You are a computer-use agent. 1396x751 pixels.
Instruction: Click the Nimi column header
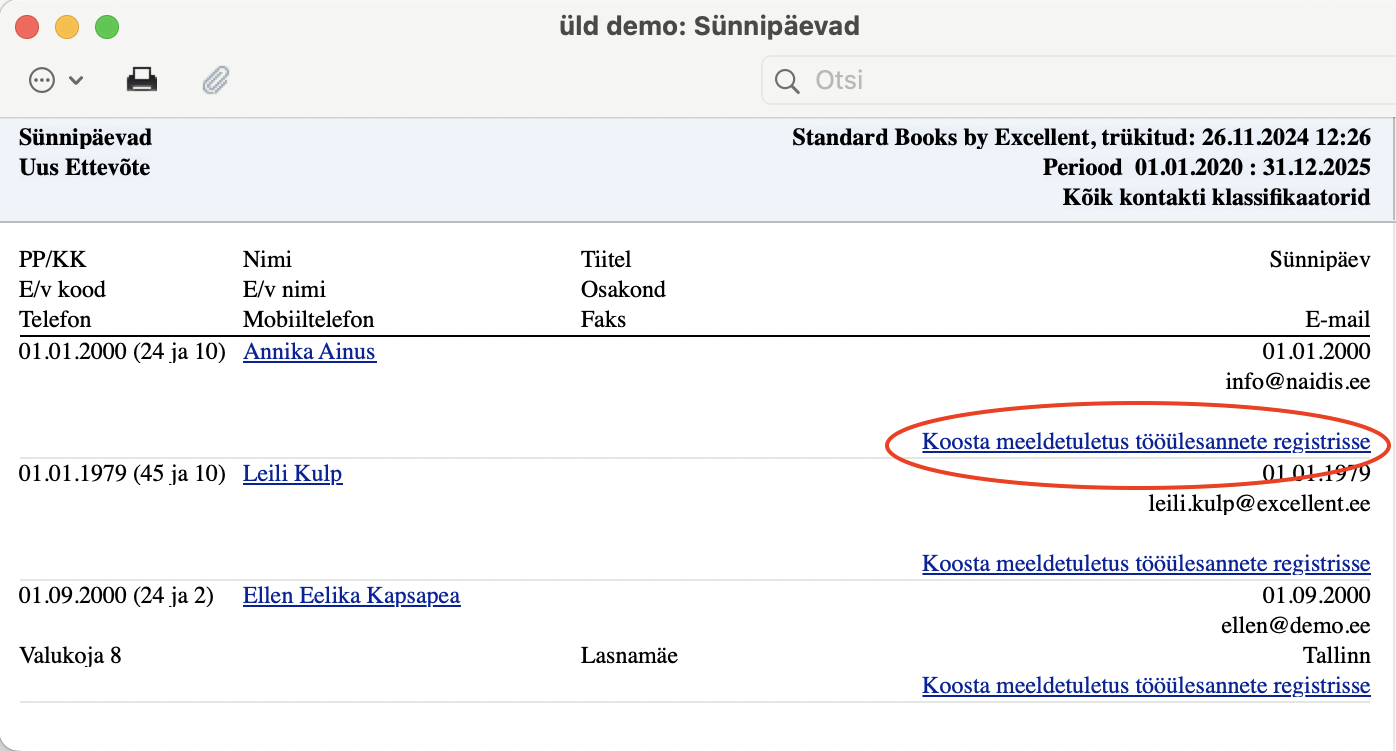(x=267, y=260)
